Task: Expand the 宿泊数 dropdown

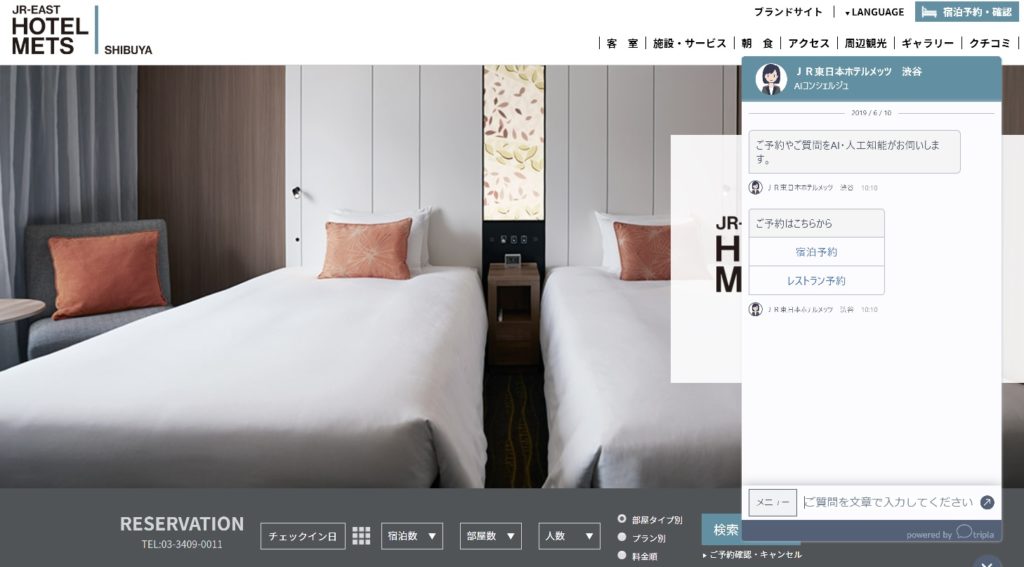Action: pyautogui.click(x=411, y=536)
